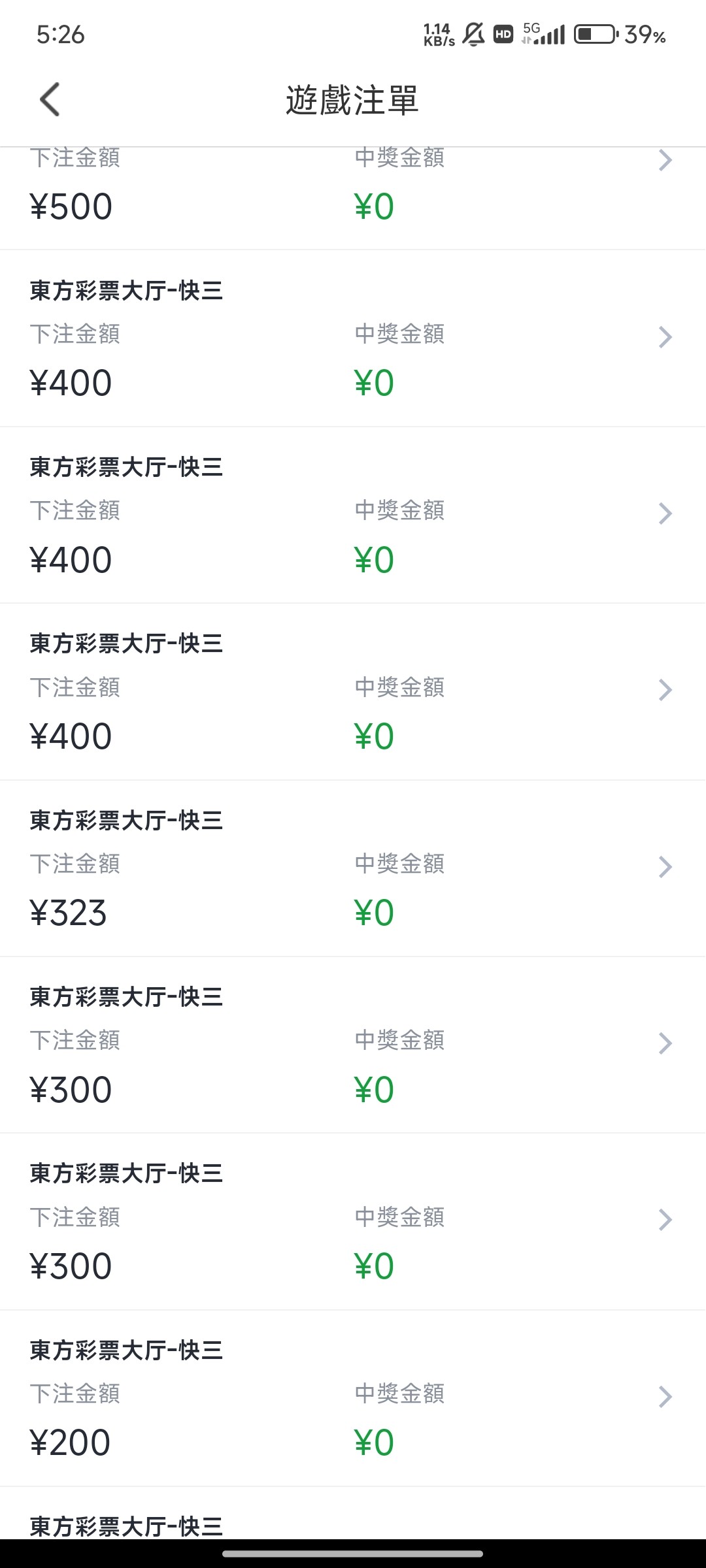Screen dimensions: 706x1568
Task: Expand the first ¥400 bet's chevron
Action: tap(665, 337)
